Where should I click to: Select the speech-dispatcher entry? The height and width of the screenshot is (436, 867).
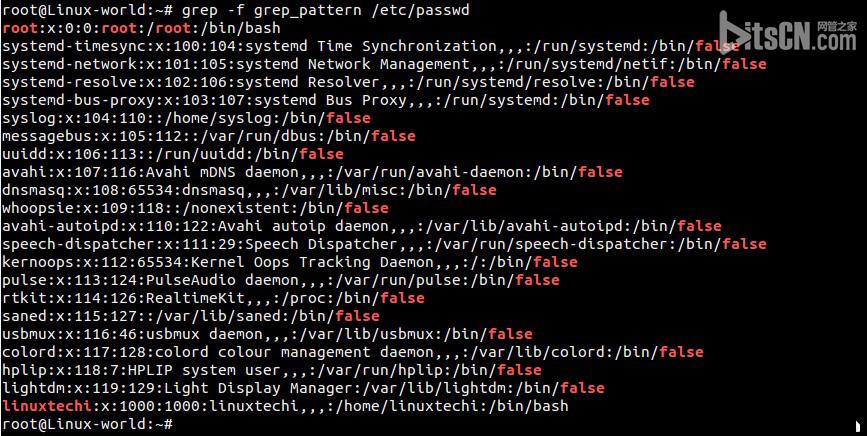[x=384, y=244]
